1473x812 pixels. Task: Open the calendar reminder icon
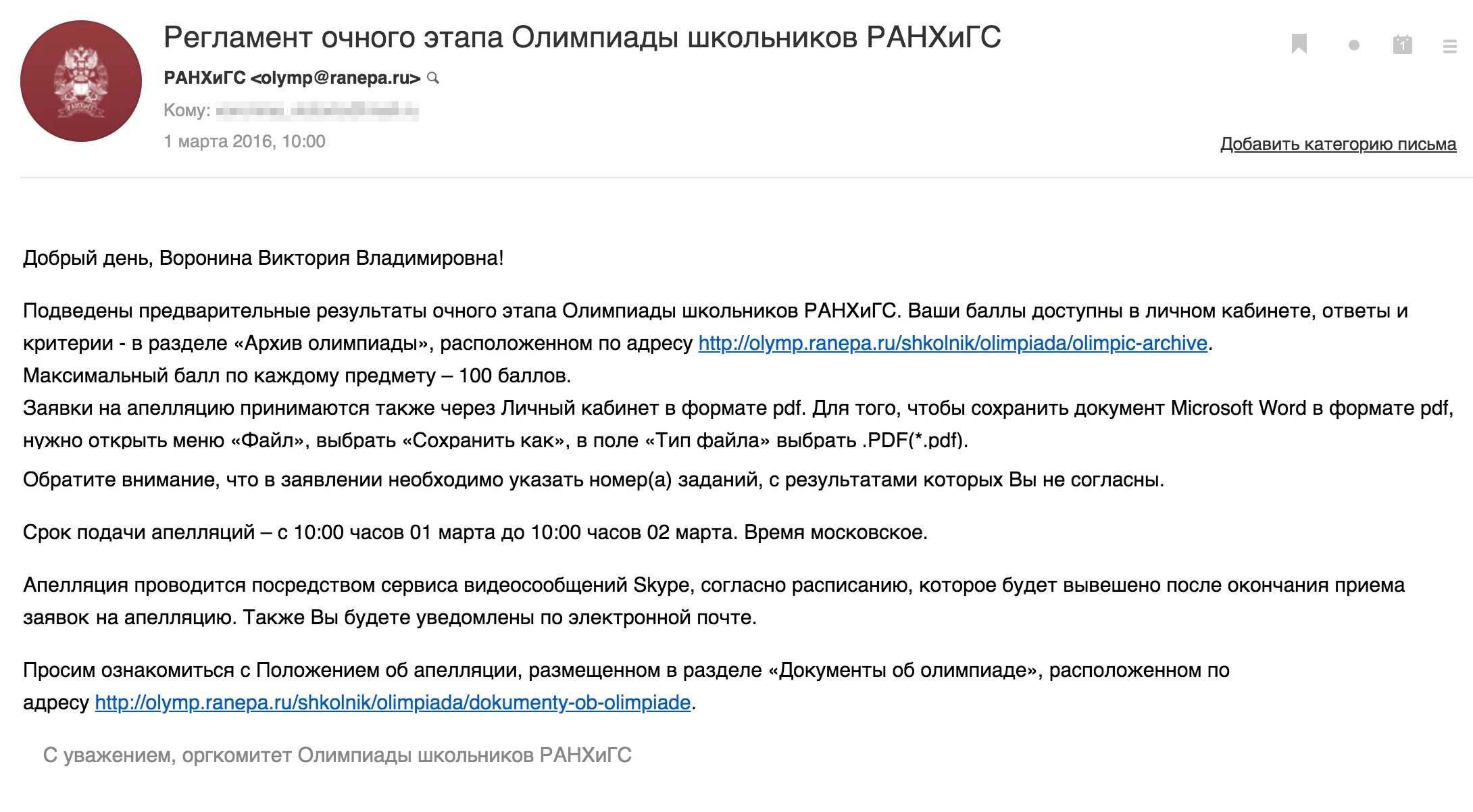coord(1403,45)
